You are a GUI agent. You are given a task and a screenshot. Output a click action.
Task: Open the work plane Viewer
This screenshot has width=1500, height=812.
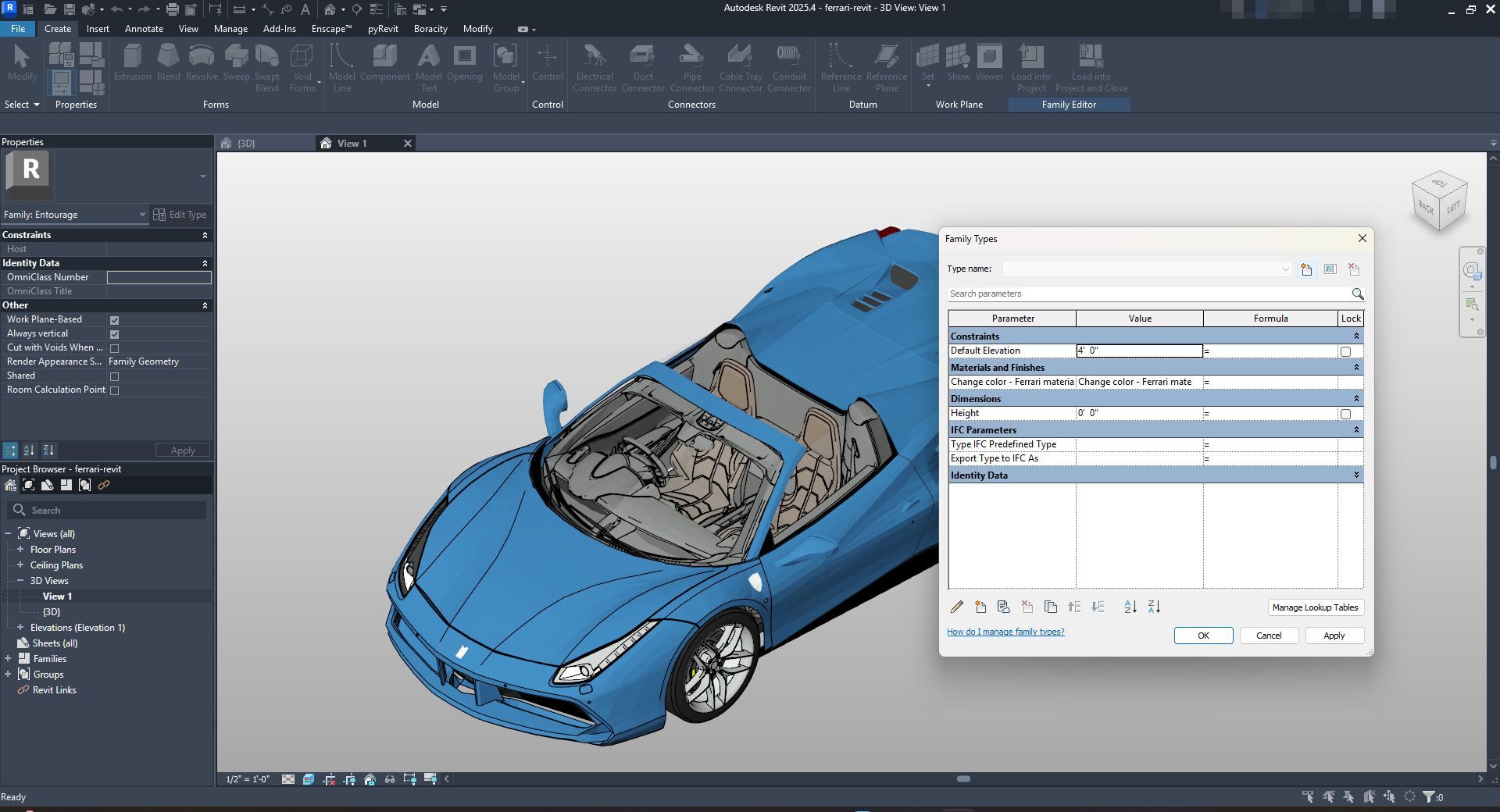[x=989, y=62]
